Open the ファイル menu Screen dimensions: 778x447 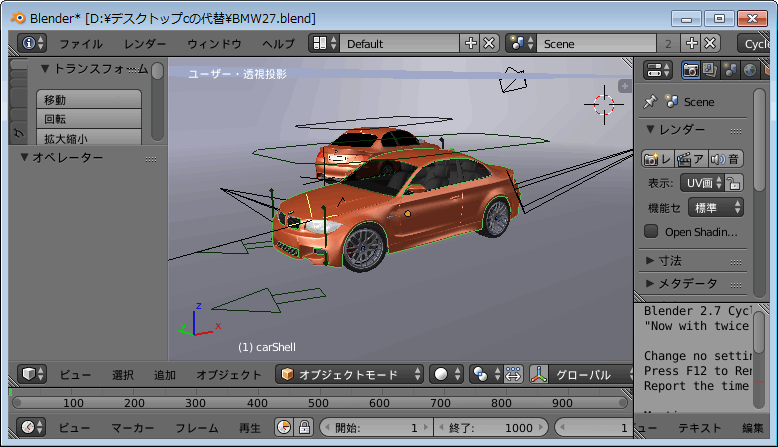point(81,44)
